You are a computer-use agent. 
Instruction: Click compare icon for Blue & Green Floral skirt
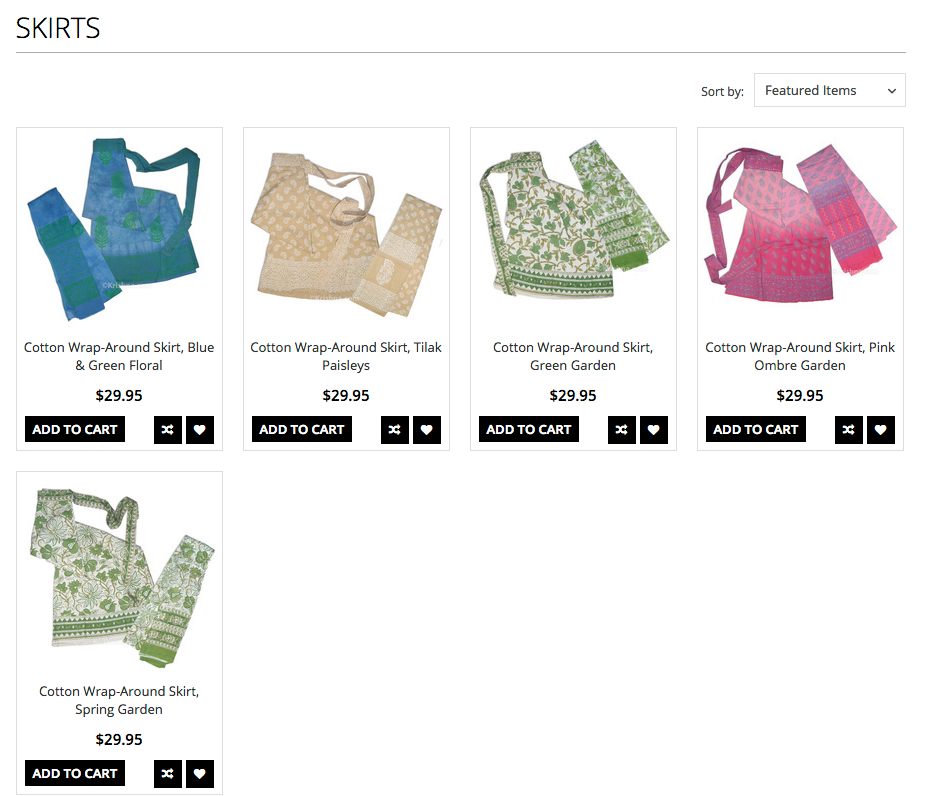tap(168, 429)
